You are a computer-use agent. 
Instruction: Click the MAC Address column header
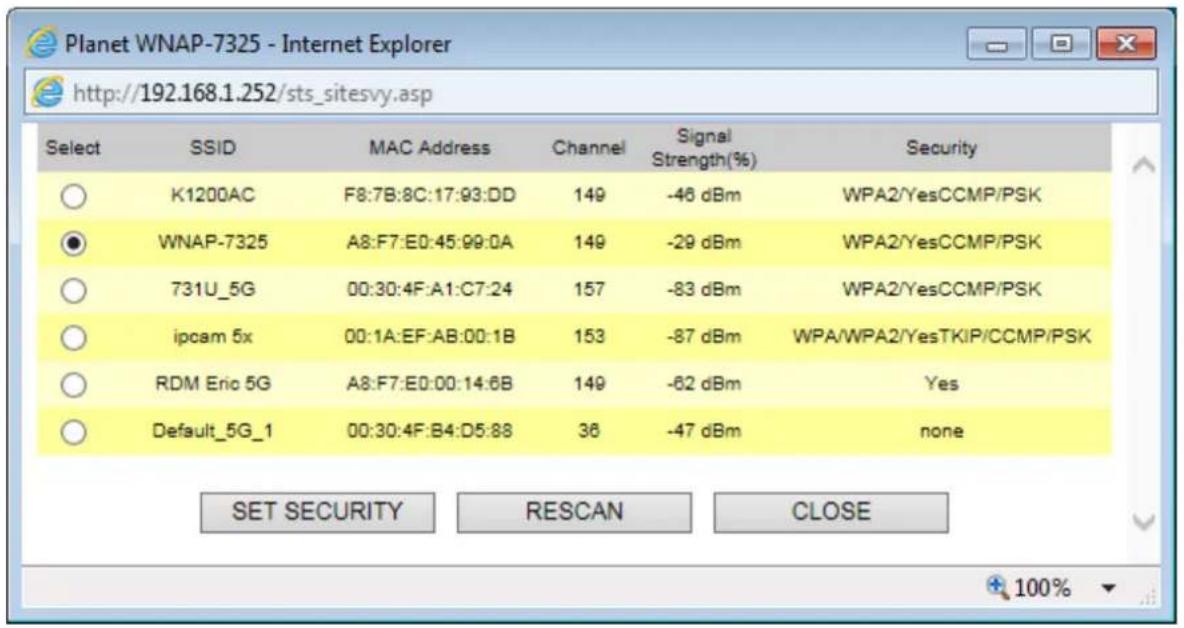[429, 148]
